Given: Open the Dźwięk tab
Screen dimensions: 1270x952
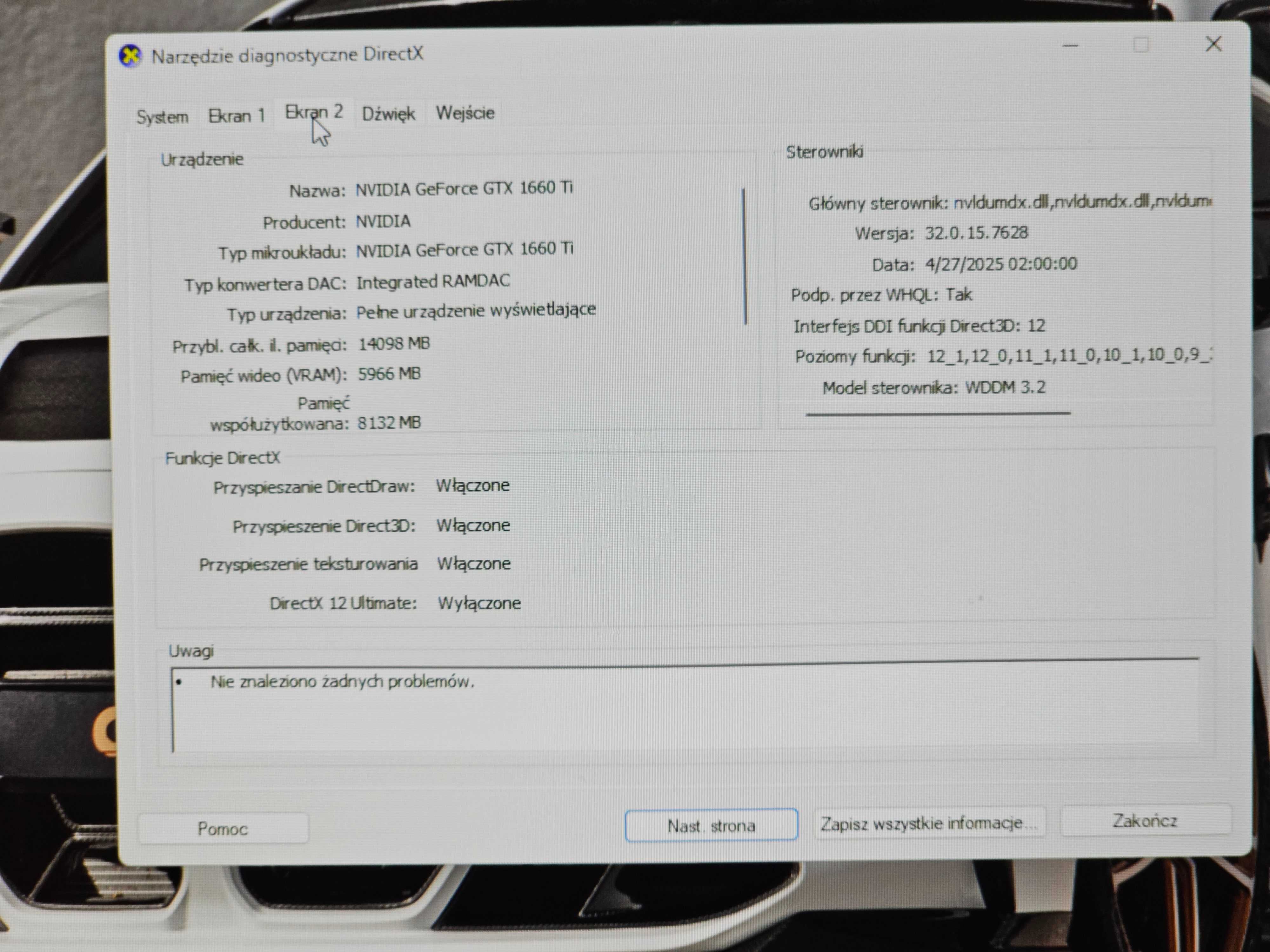Looking at the screenshot, I should tap(389, 114).
